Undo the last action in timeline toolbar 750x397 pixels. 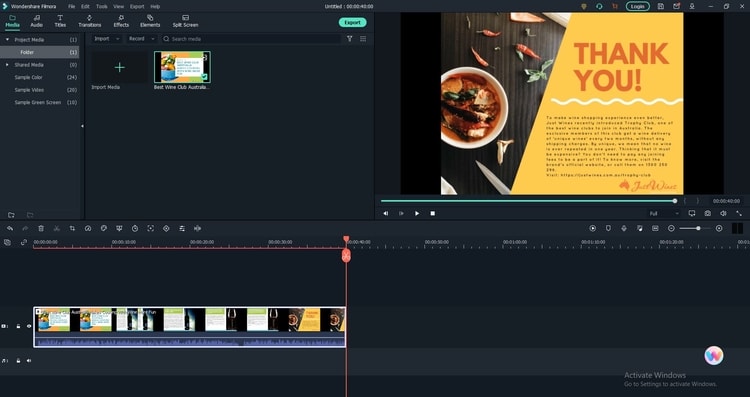coord(10,229)
